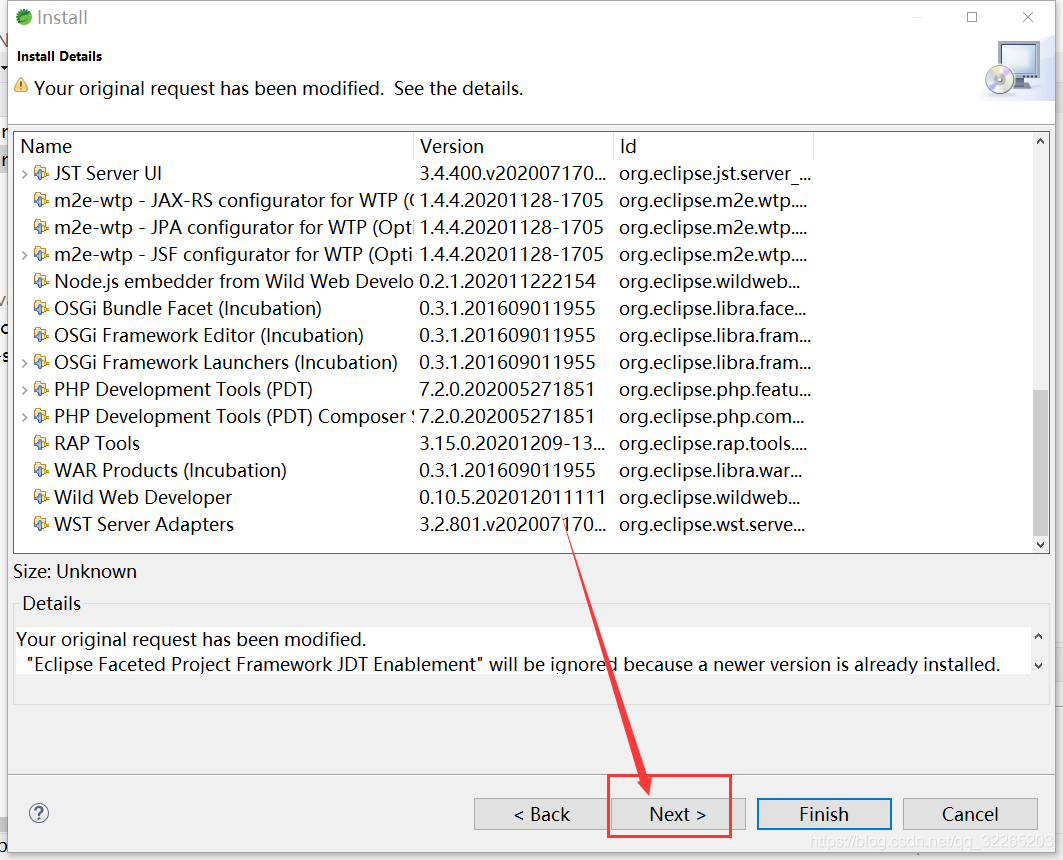Click the PDT Composer feature icon

[41, 416]
